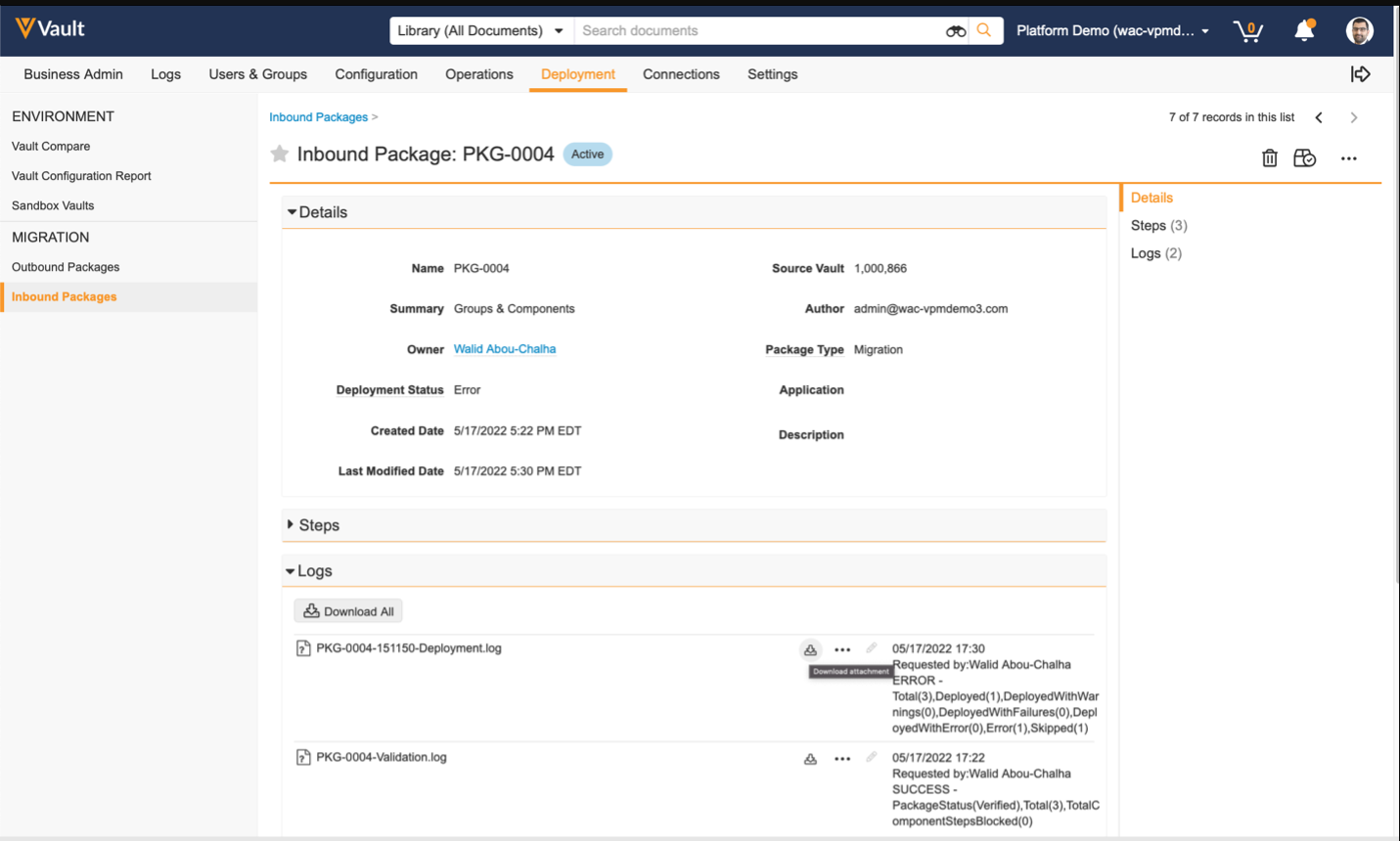Go to the previous record arrow

click(1319, 117)
